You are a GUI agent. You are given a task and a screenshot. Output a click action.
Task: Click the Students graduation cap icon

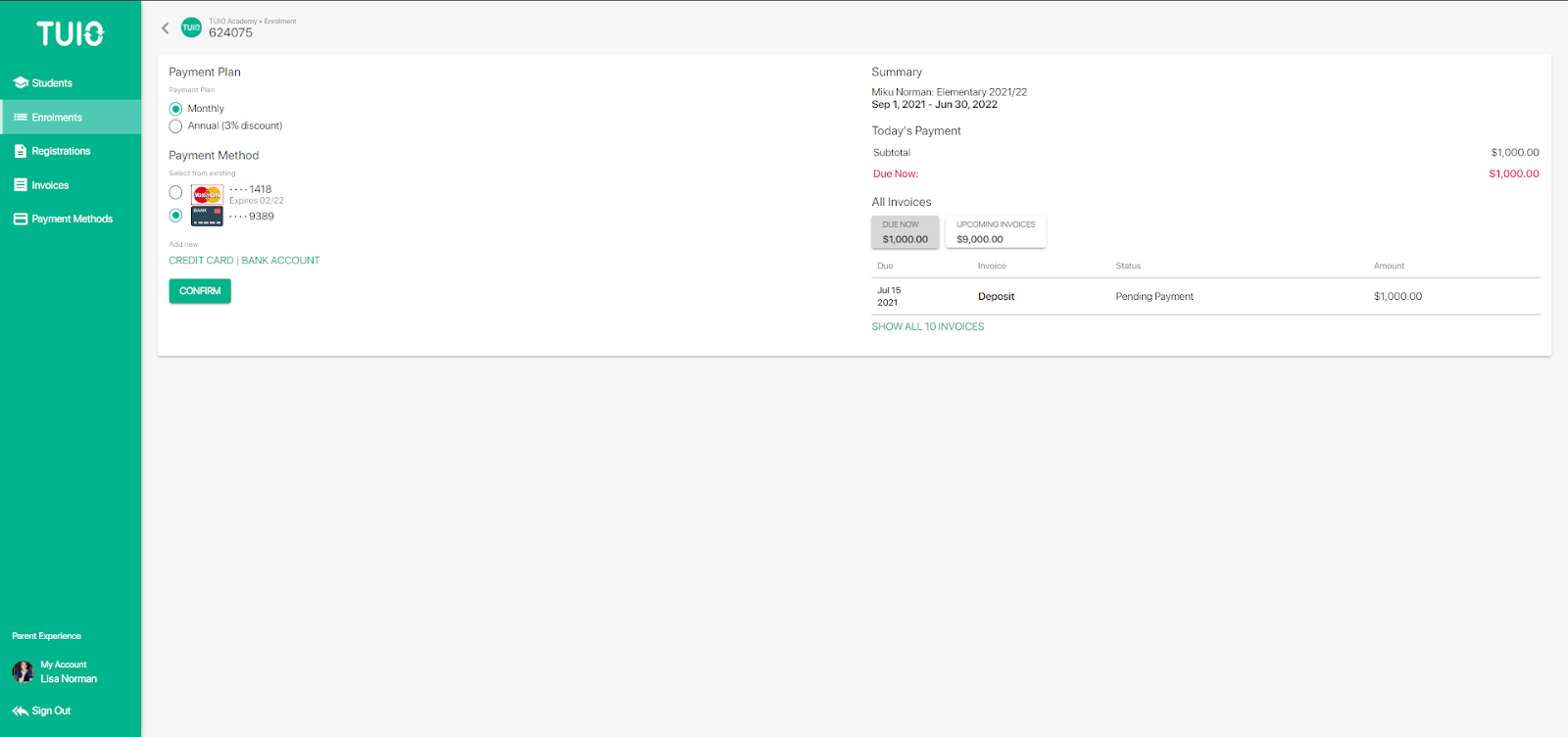pyautogui.click(x=21, y=83)
